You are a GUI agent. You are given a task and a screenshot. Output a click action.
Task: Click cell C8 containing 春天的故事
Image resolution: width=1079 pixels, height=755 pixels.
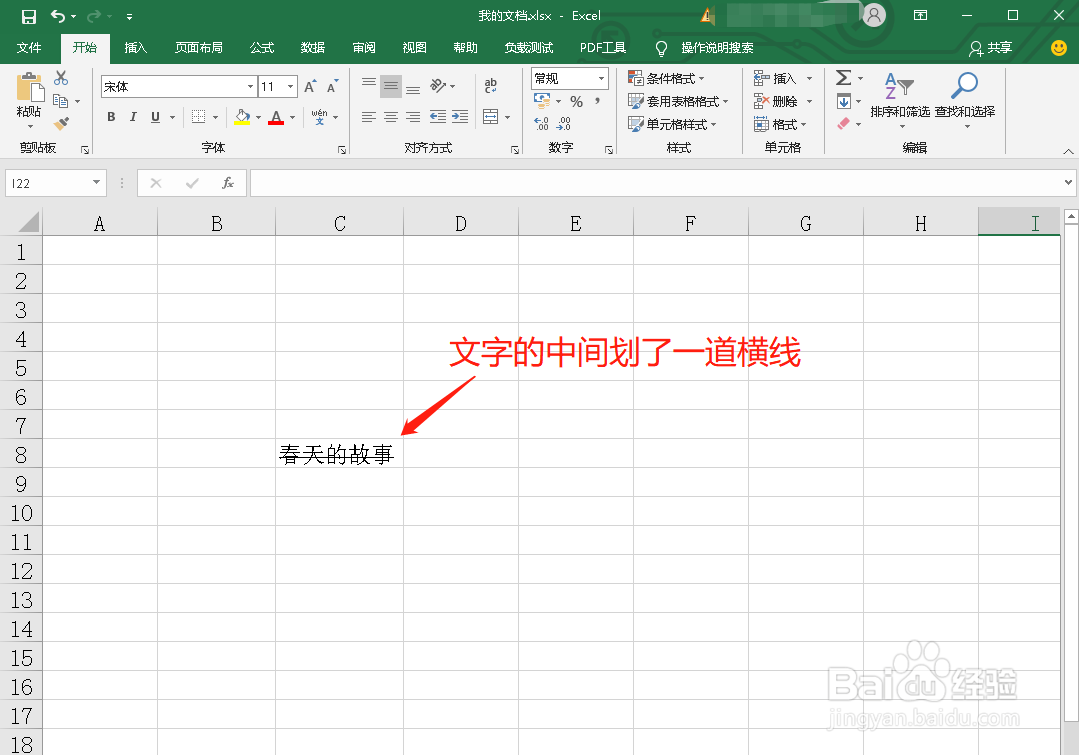338,454
